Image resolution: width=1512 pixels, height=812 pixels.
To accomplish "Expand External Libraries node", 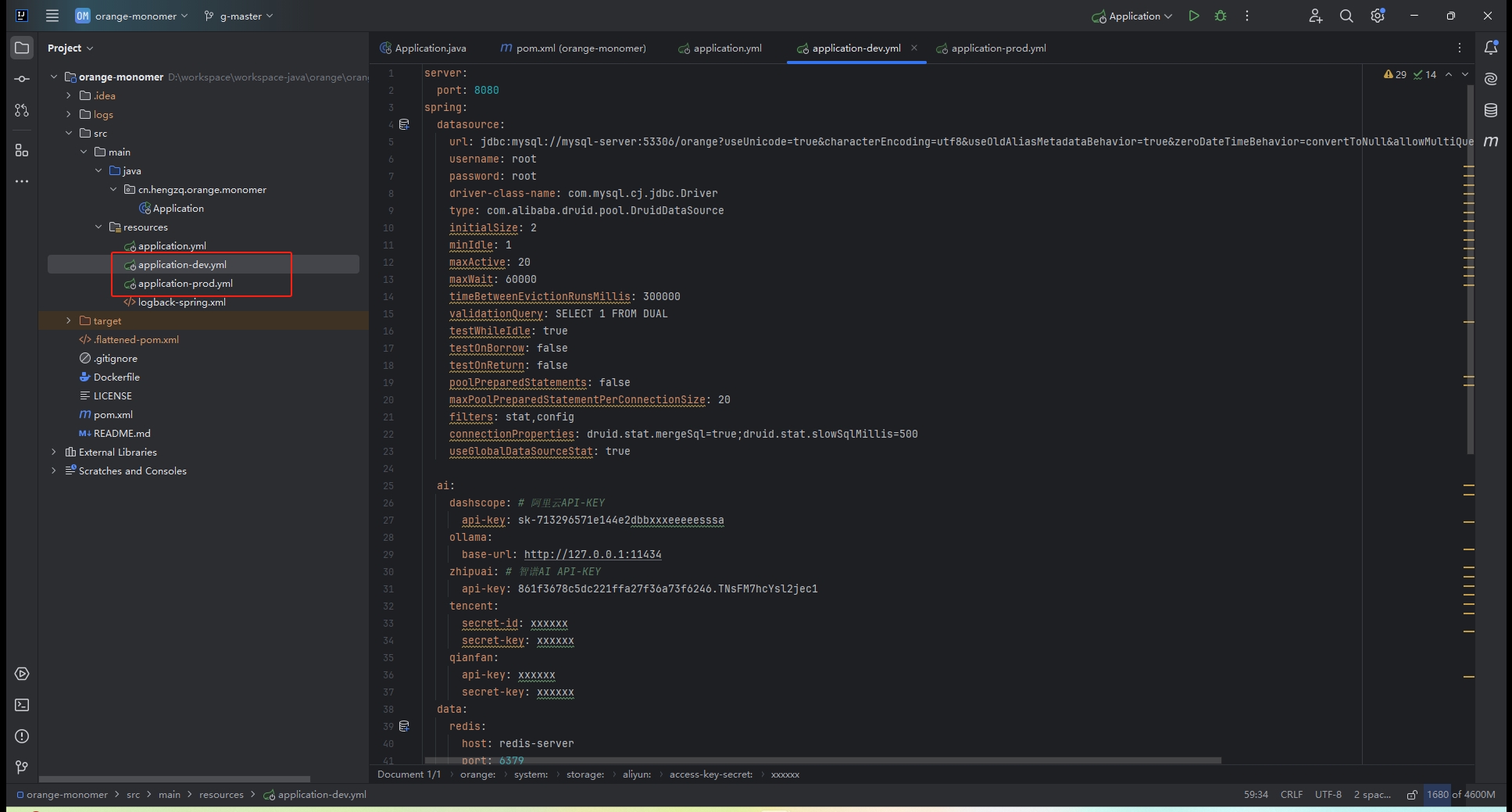I will pyautogui.click(x=54, y=452).
